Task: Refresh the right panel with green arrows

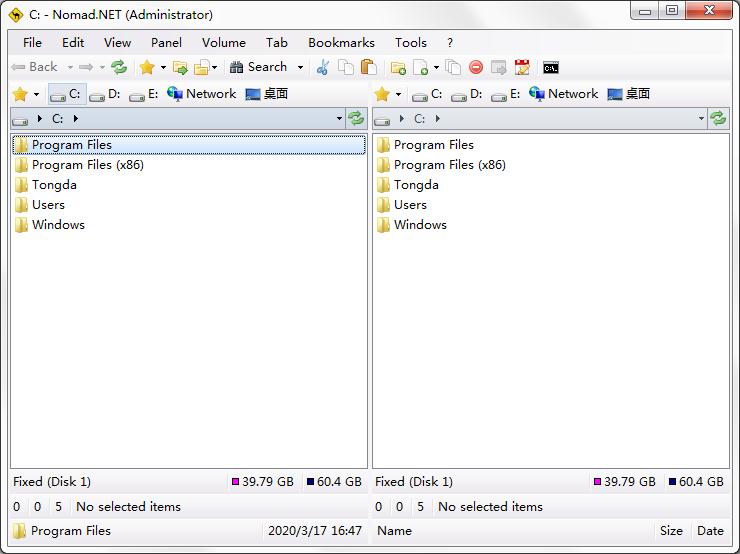Action: pos(718,118)
